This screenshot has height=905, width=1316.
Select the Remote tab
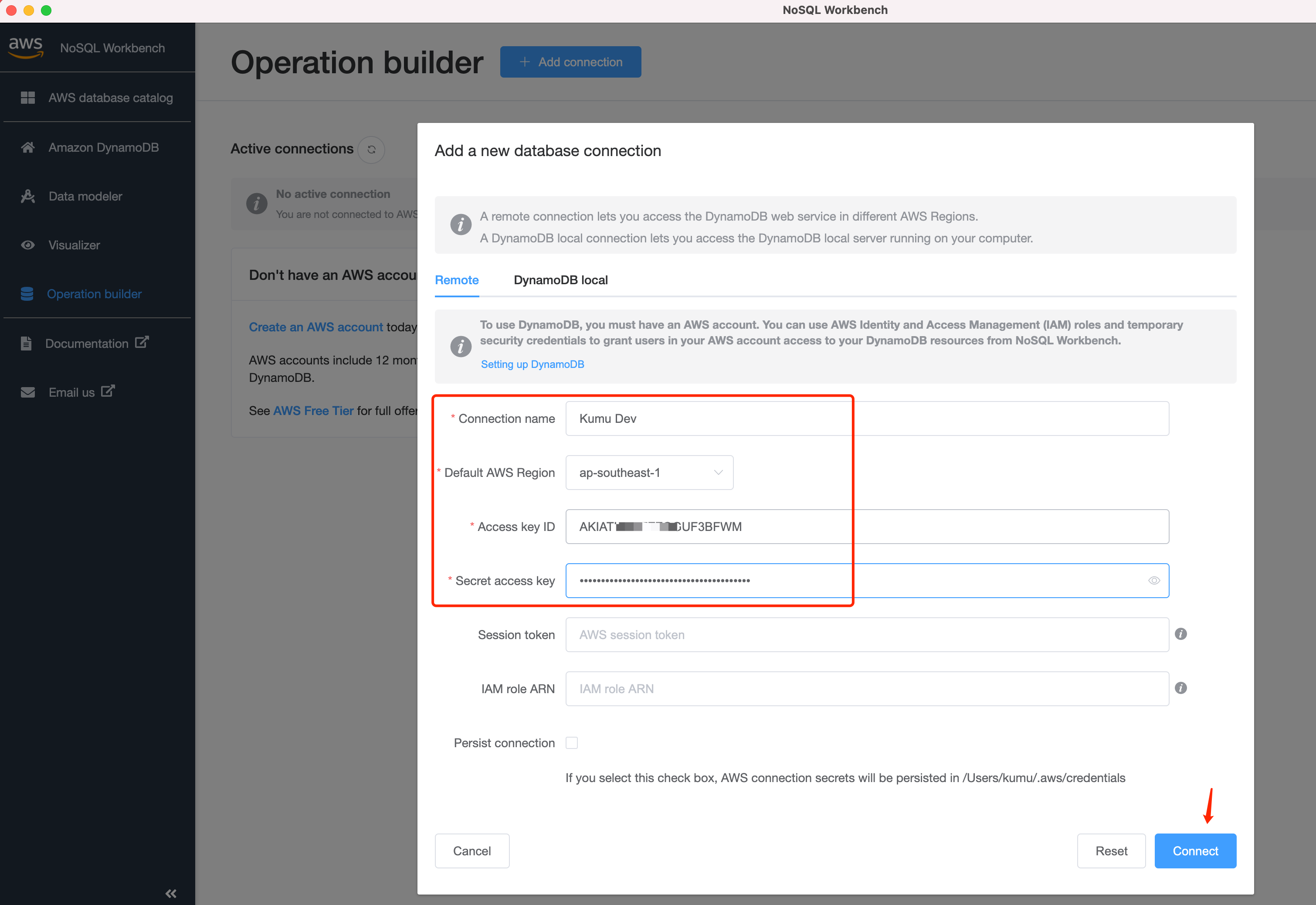456,280
